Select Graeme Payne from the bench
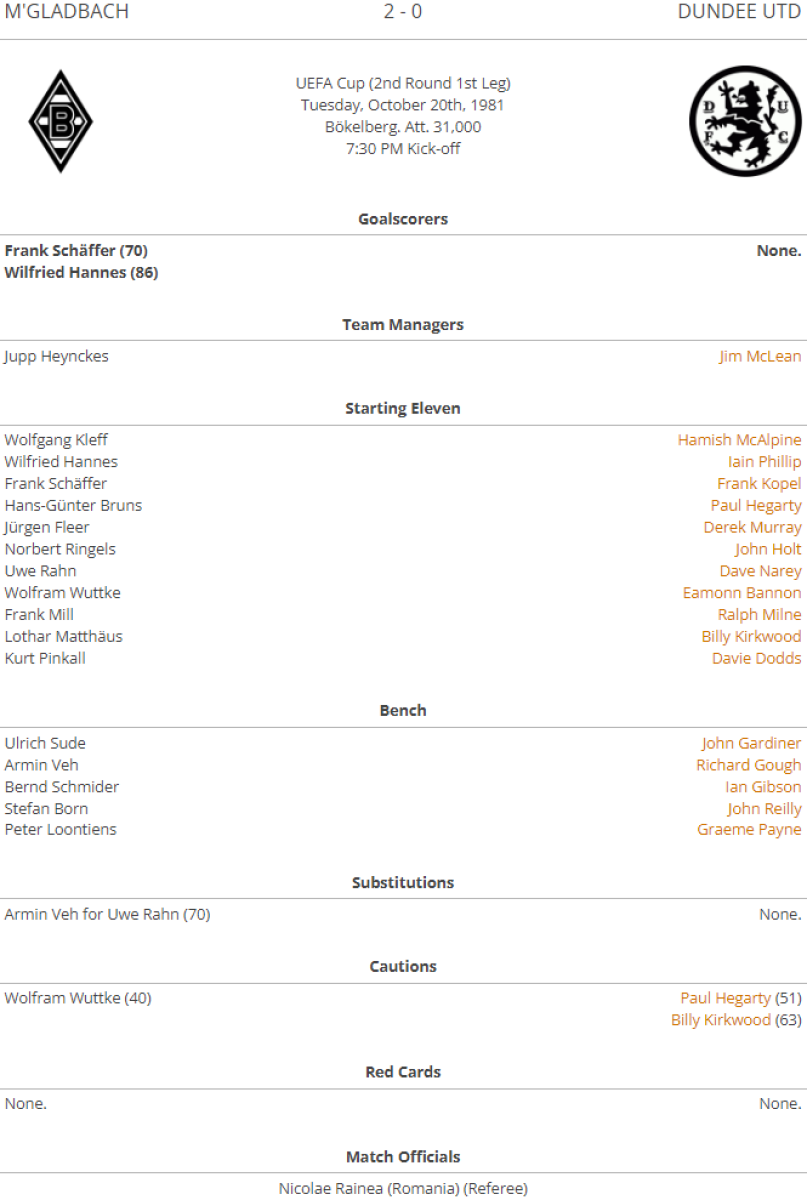 749,830
